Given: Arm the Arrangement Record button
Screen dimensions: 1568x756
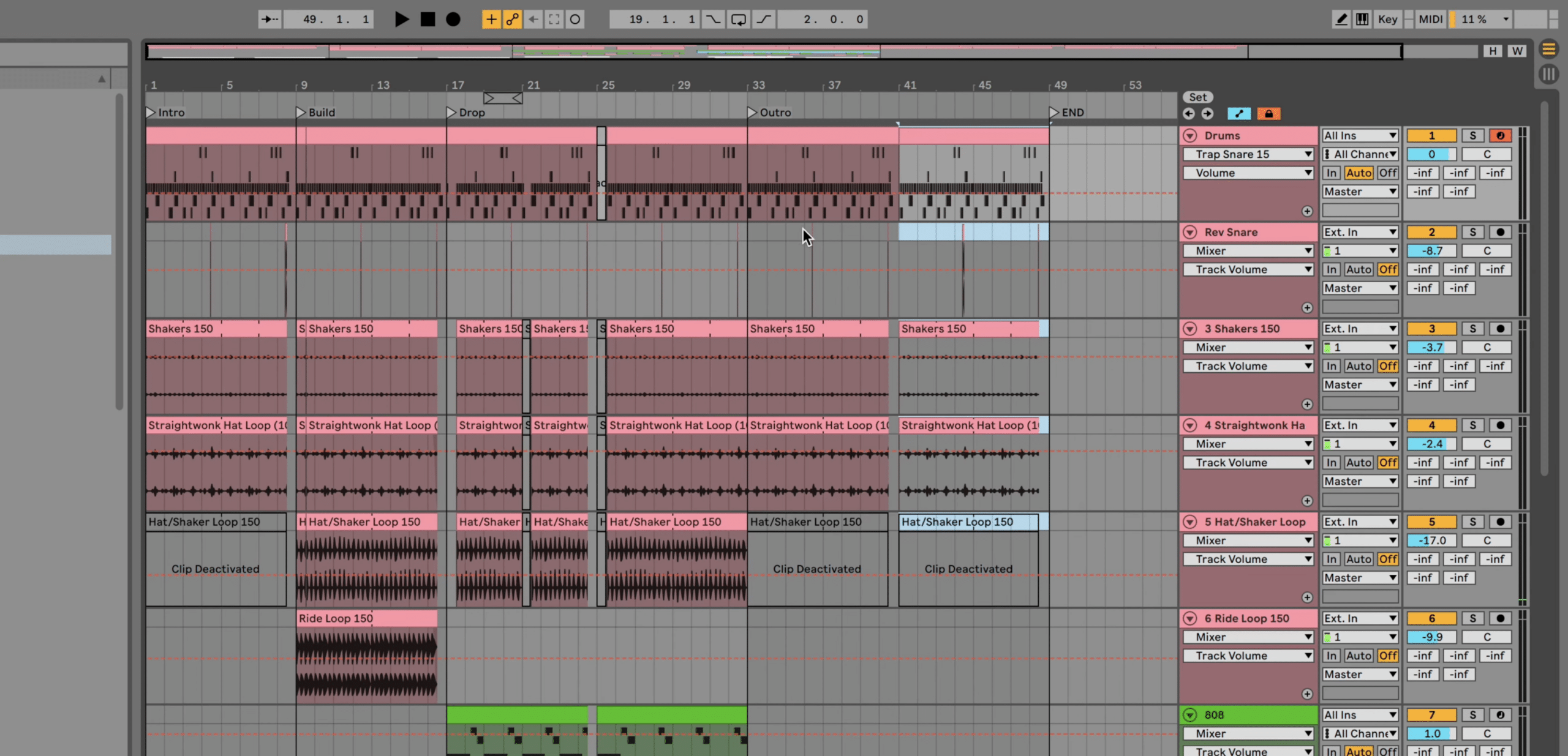Looking at the screenshot, I should point(453,20).
